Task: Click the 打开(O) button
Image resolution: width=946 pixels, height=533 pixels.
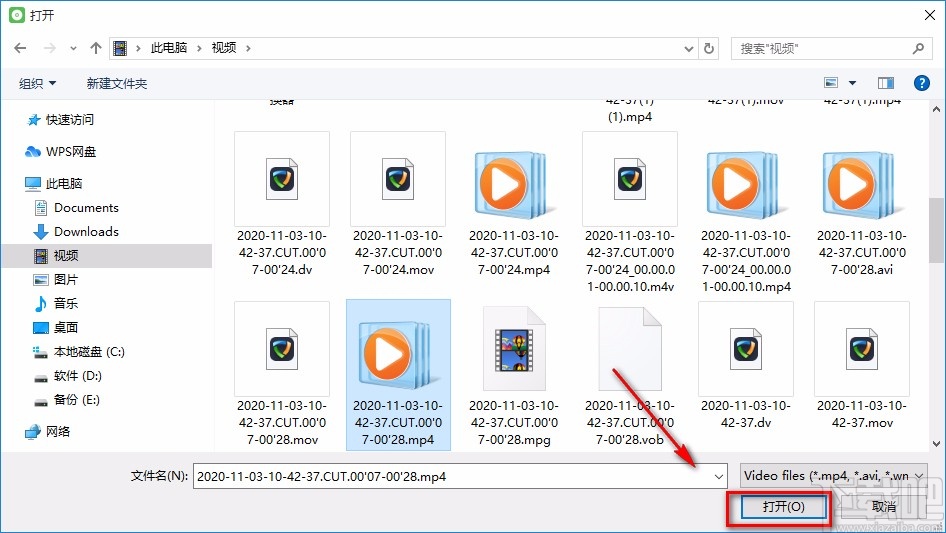Action: (x=783, y=506)
